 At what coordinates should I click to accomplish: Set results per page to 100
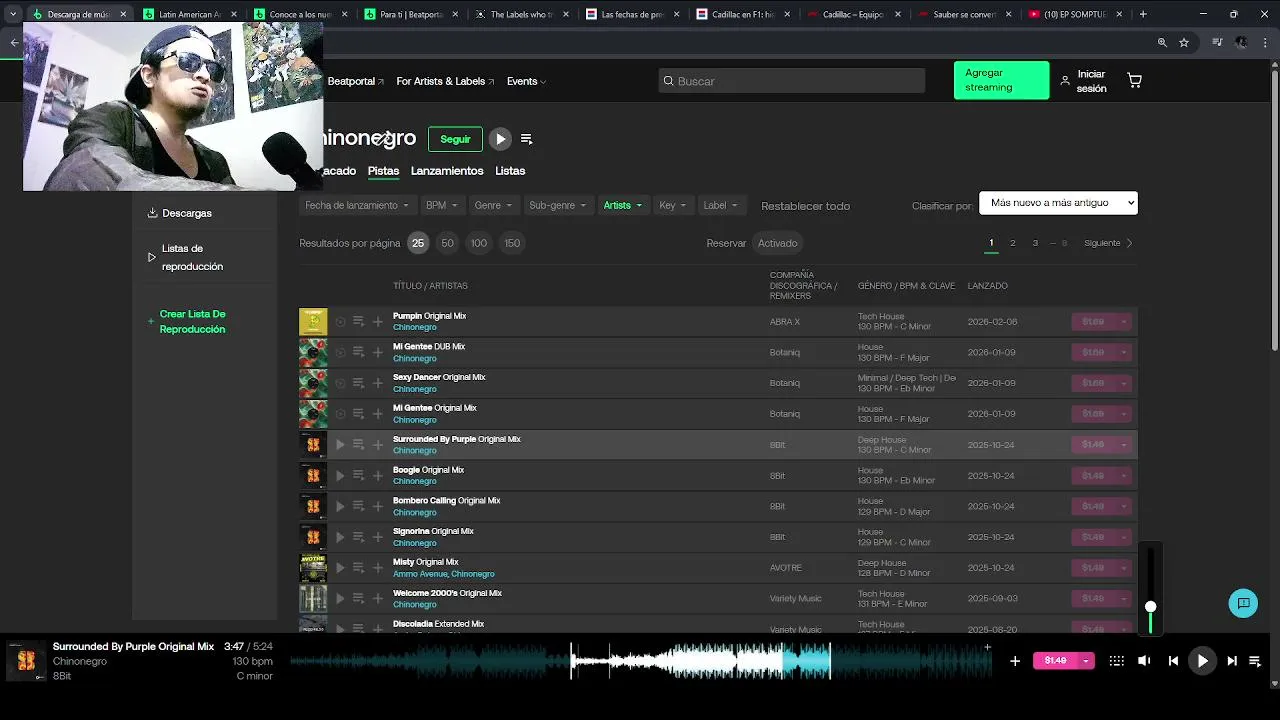[479, 243]
